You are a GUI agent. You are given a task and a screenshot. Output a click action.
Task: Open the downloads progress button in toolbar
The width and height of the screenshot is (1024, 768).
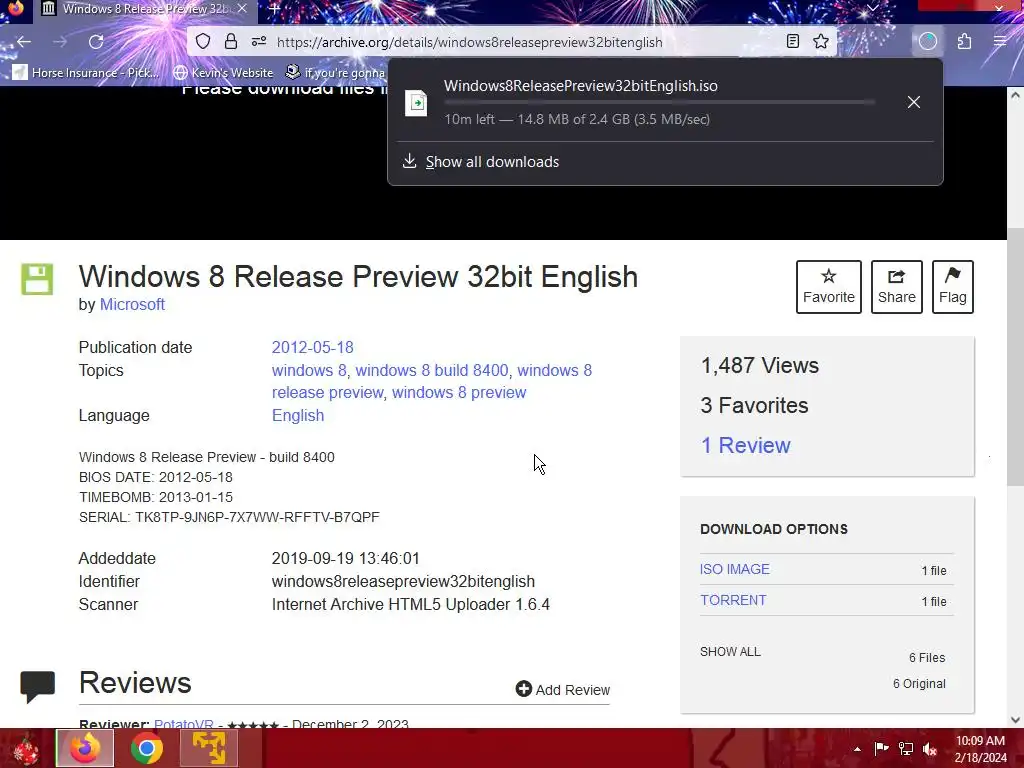(x=927, y=42)
